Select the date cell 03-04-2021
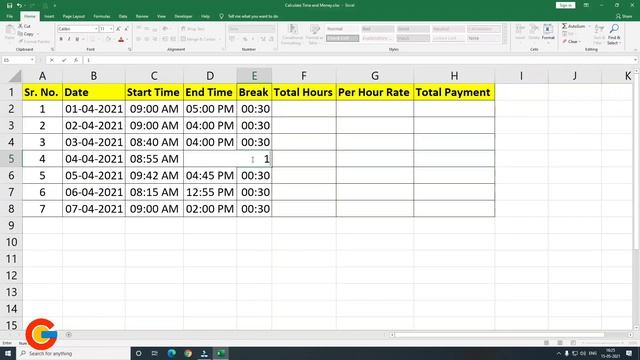The height and width of the screenshot is (360, 640). pos(94,142)
